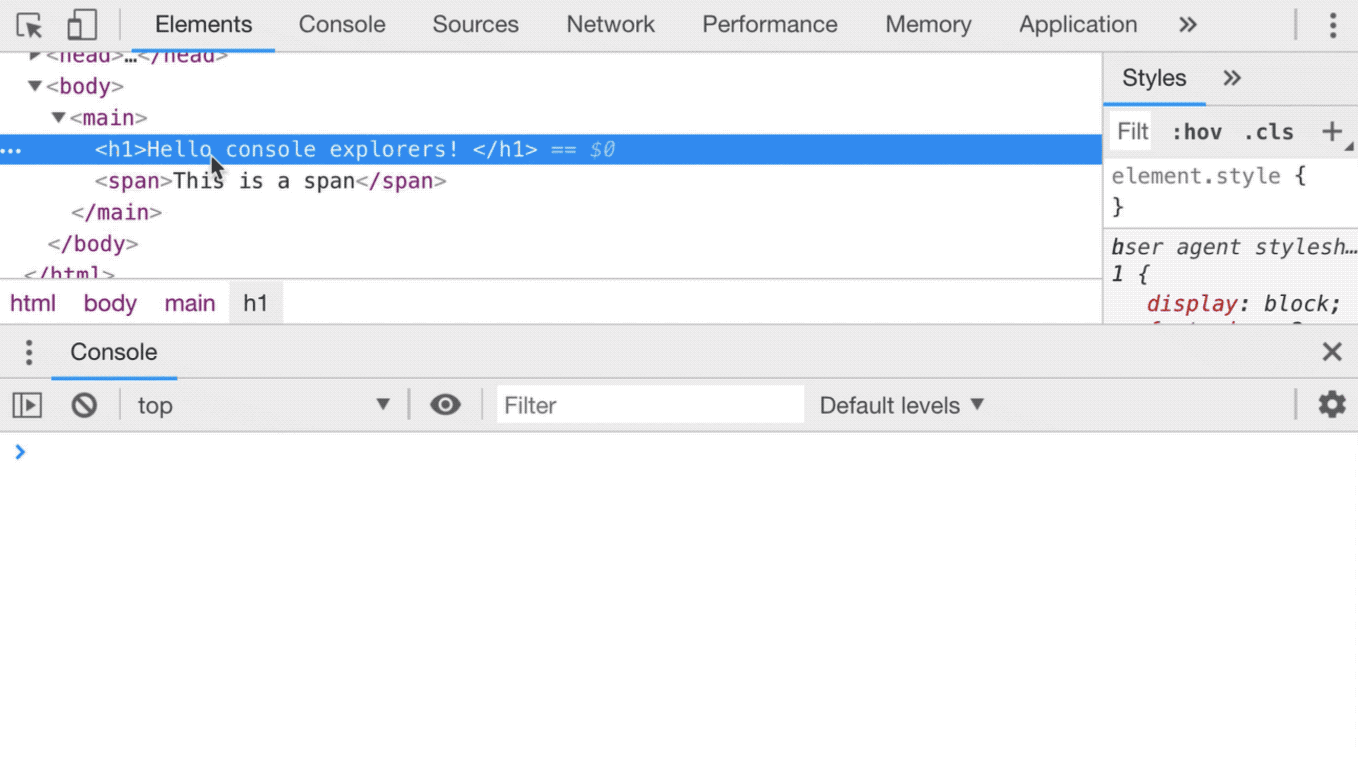
Task: Clear the console with the block icon
Action: 84,405
